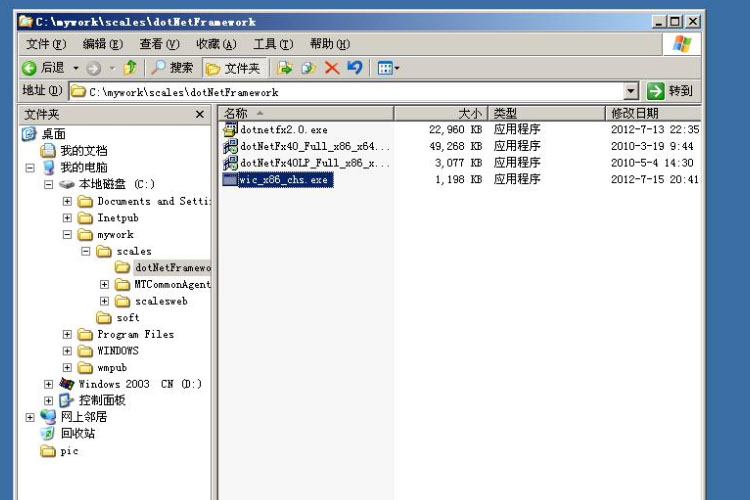This screenshot has height=500, width=750.
Task: Select the dotnetfx2.0.exe file icon
Action: pos(230,129)
